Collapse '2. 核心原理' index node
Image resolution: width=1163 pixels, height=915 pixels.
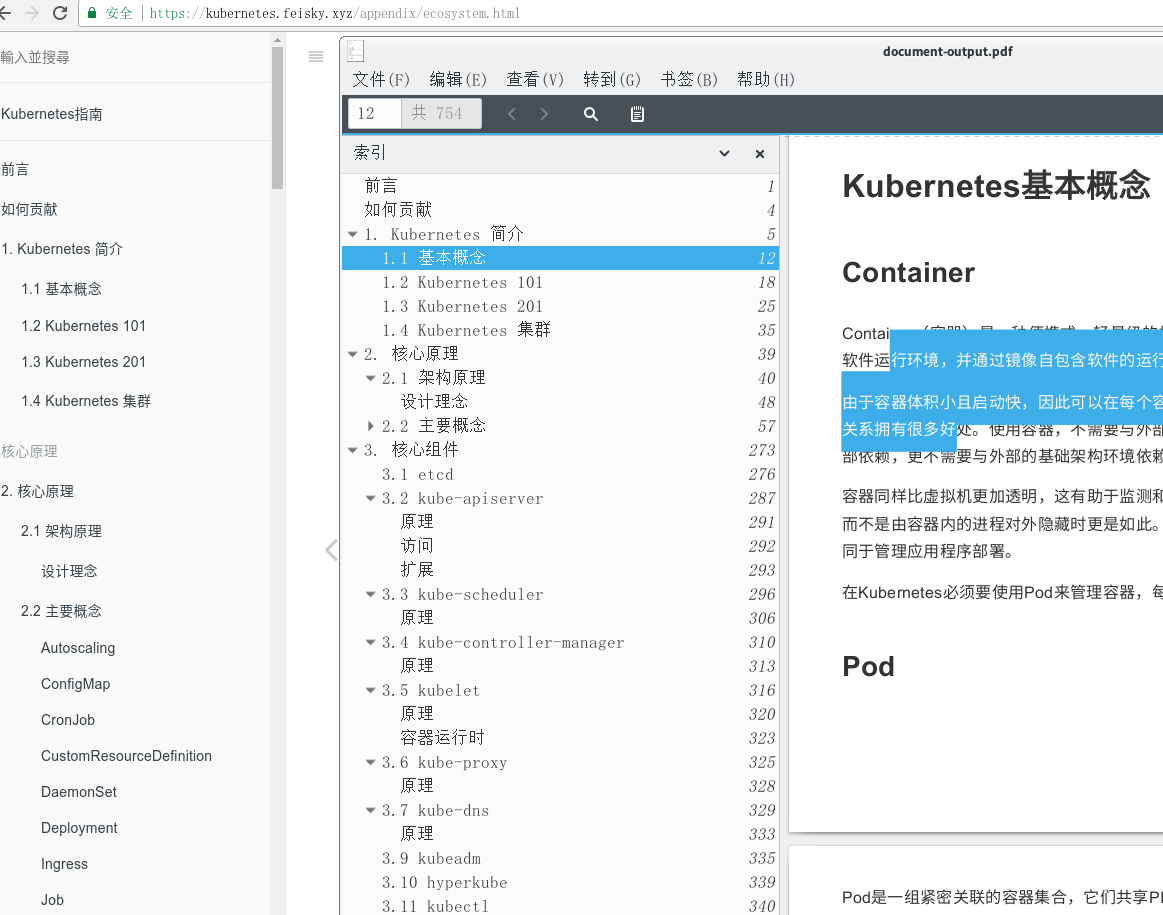pos(353,354)
